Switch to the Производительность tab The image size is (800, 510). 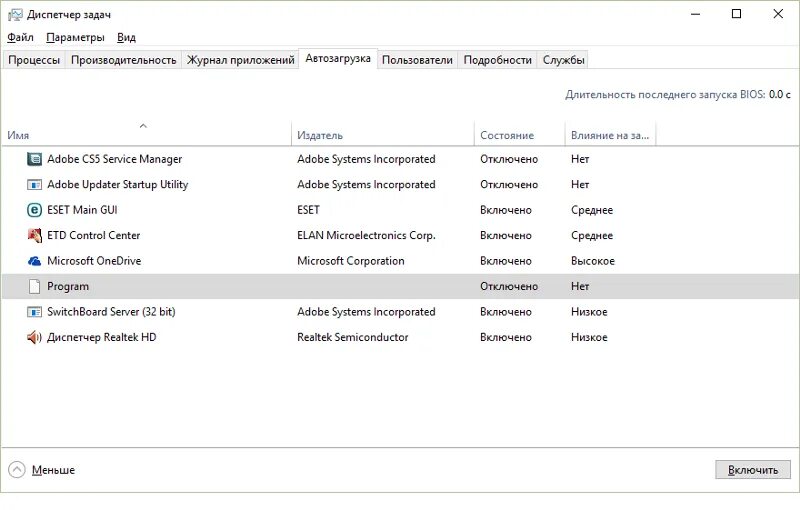click(124, 60)
